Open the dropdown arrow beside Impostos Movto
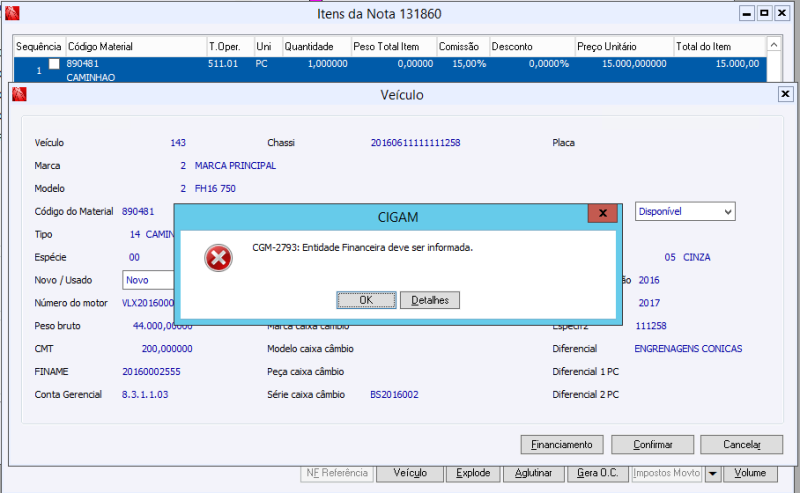Screen dimensions: 800x493 [x=712, y=474]
